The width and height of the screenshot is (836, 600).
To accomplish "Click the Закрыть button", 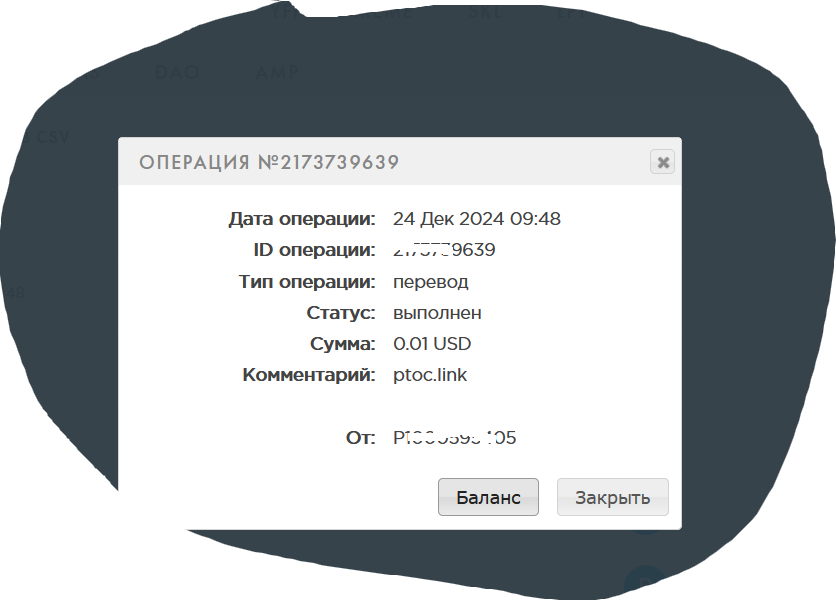I will (x=613, y=497).
